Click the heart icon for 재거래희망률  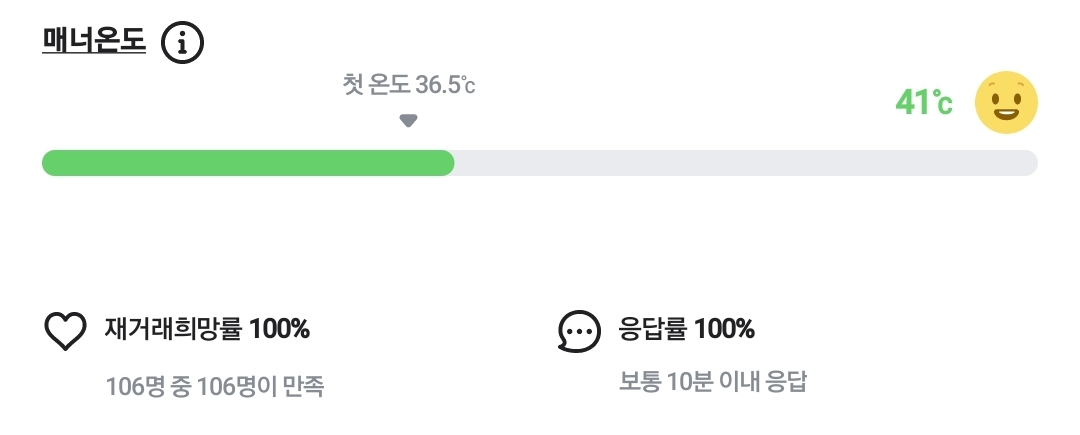[x=66, y=331]
